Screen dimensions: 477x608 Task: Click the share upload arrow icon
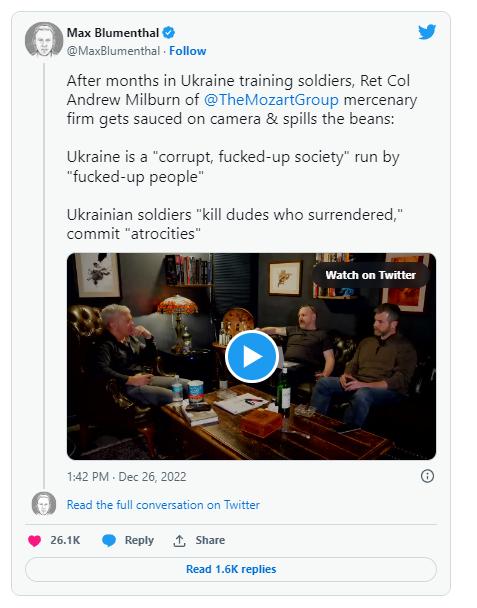click(x=179, y=541)
